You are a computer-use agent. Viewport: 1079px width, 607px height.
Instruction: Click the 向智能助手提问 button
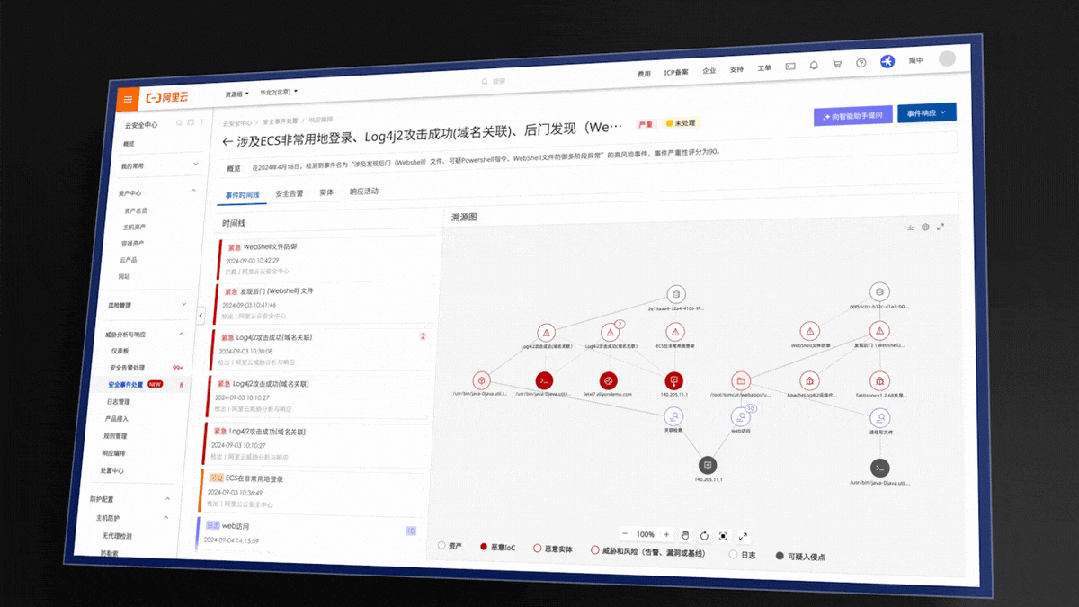click(852, 116)
